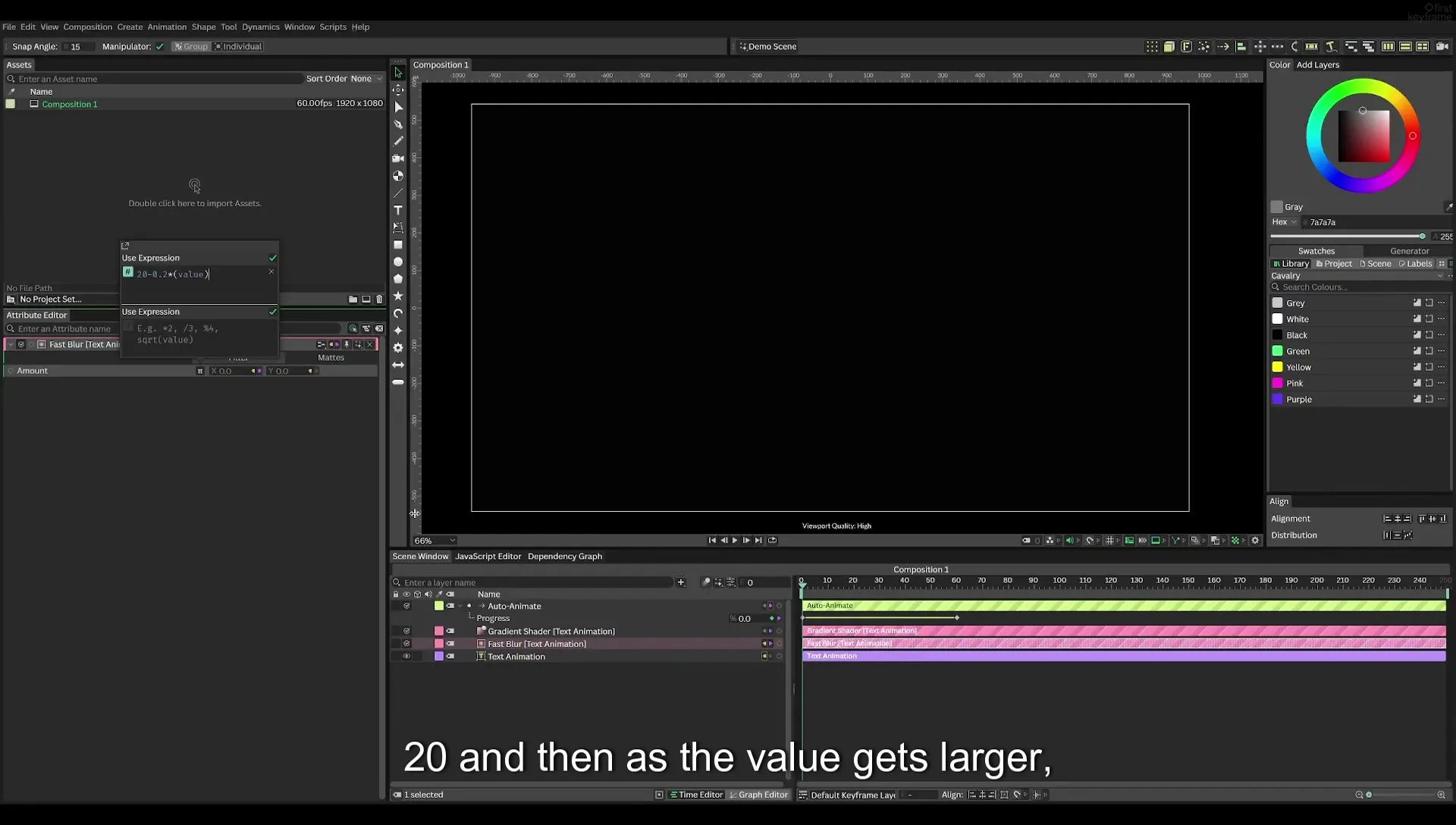The height and width of the screenshot is (825, 1456).
Task: Add a new layer with the plus icon
Action: point(681,582)
